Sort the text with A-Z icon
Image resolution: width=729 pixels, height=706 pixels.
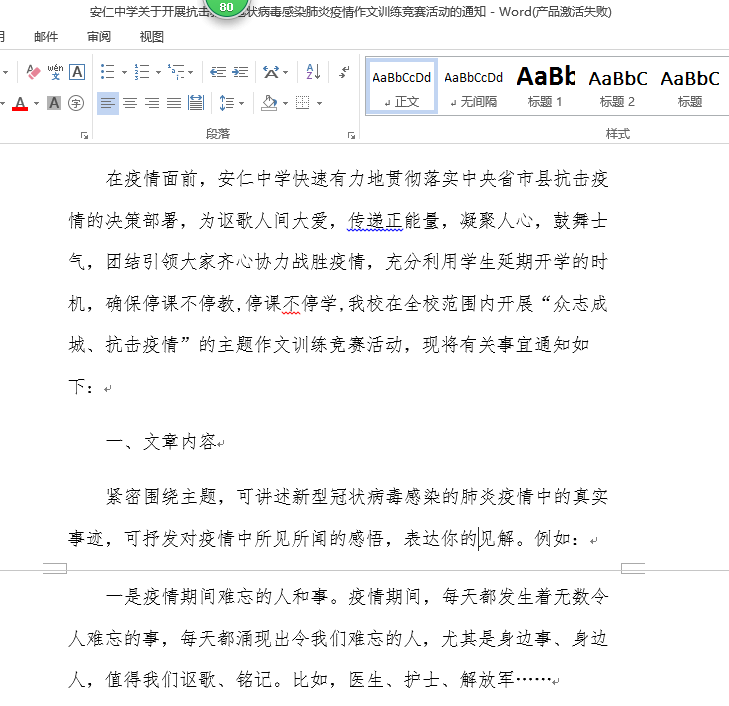[312, 72]
